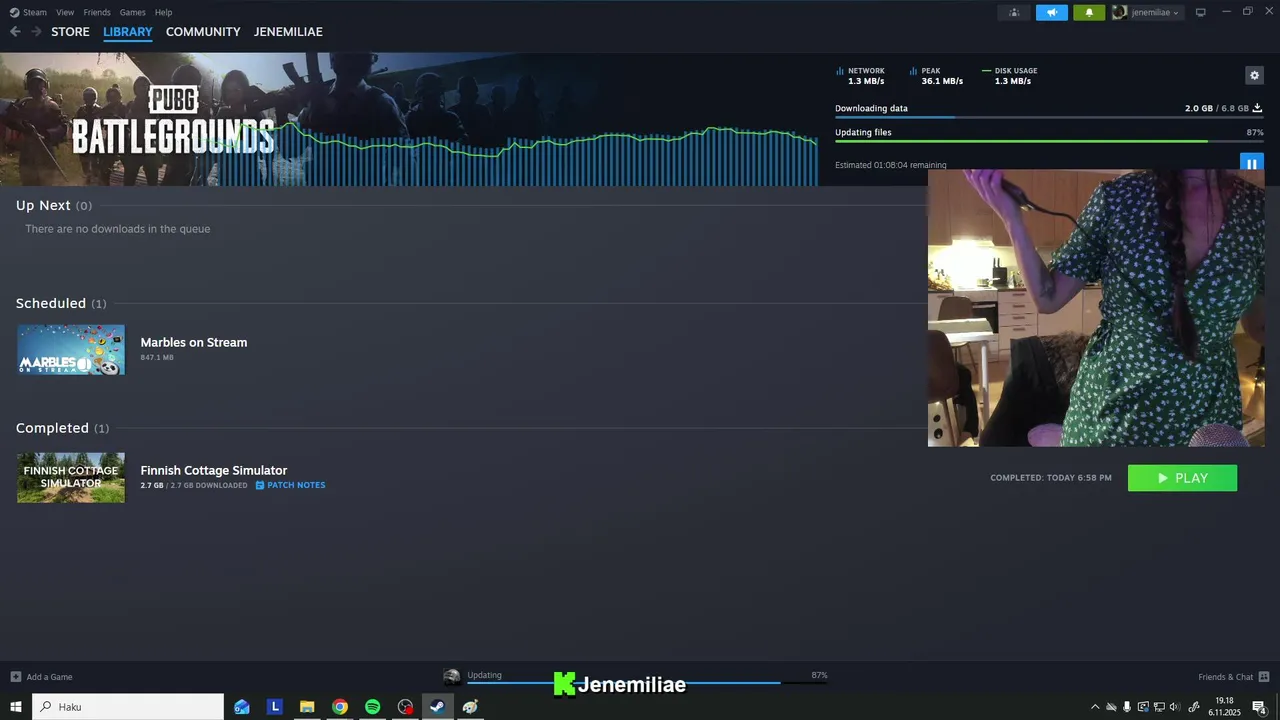The height and width of the screenshot is (720, 1280).
Task: Click the Updating files progress bar
Action: click(x=1049, y=141)
